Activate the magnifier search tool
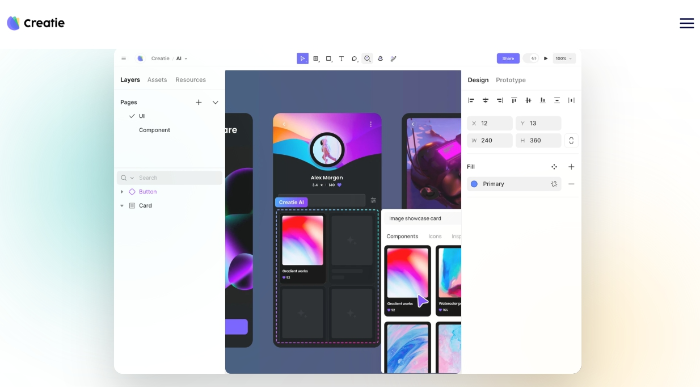The width and height of the screenshot is (700, 387). (367, 58)
